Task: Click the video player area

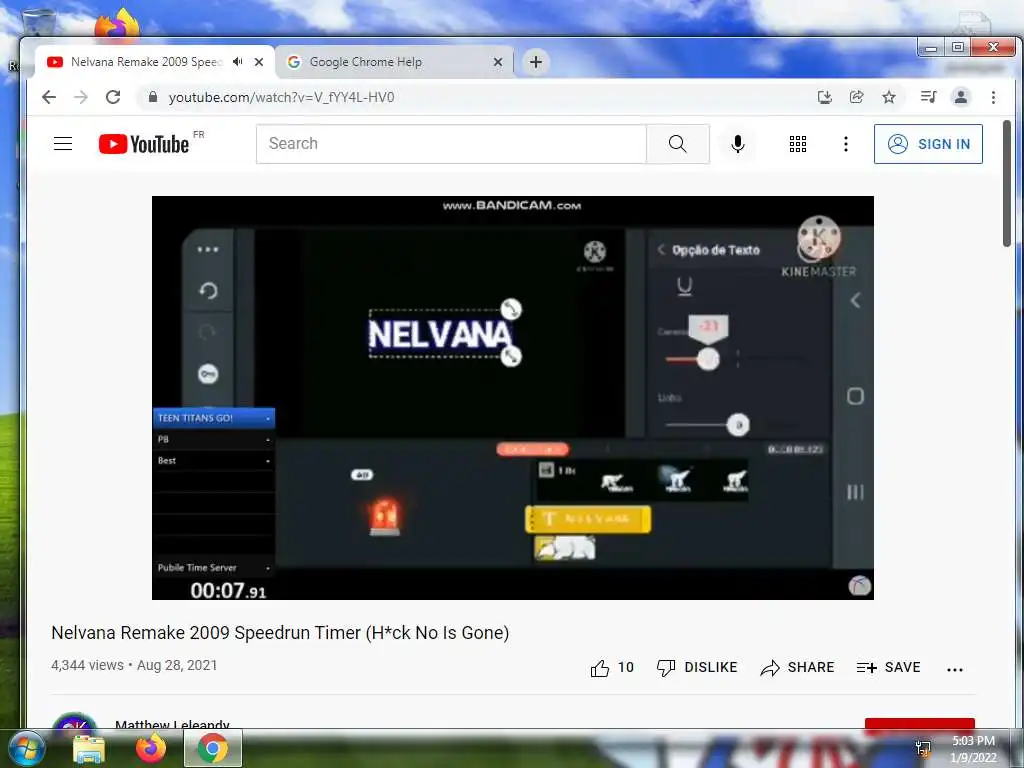Action: 513,398
